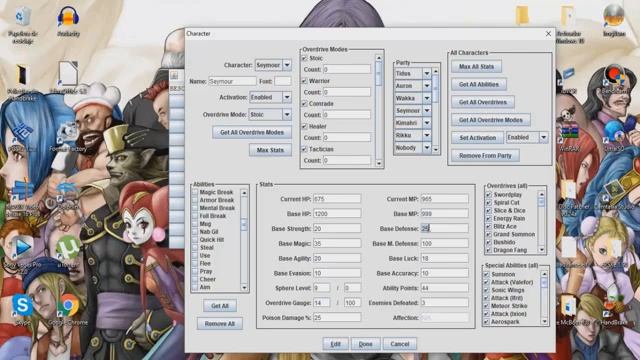Toggle the Sonic Wings special ability
The image size is (640, 360).
click(487, 290)
